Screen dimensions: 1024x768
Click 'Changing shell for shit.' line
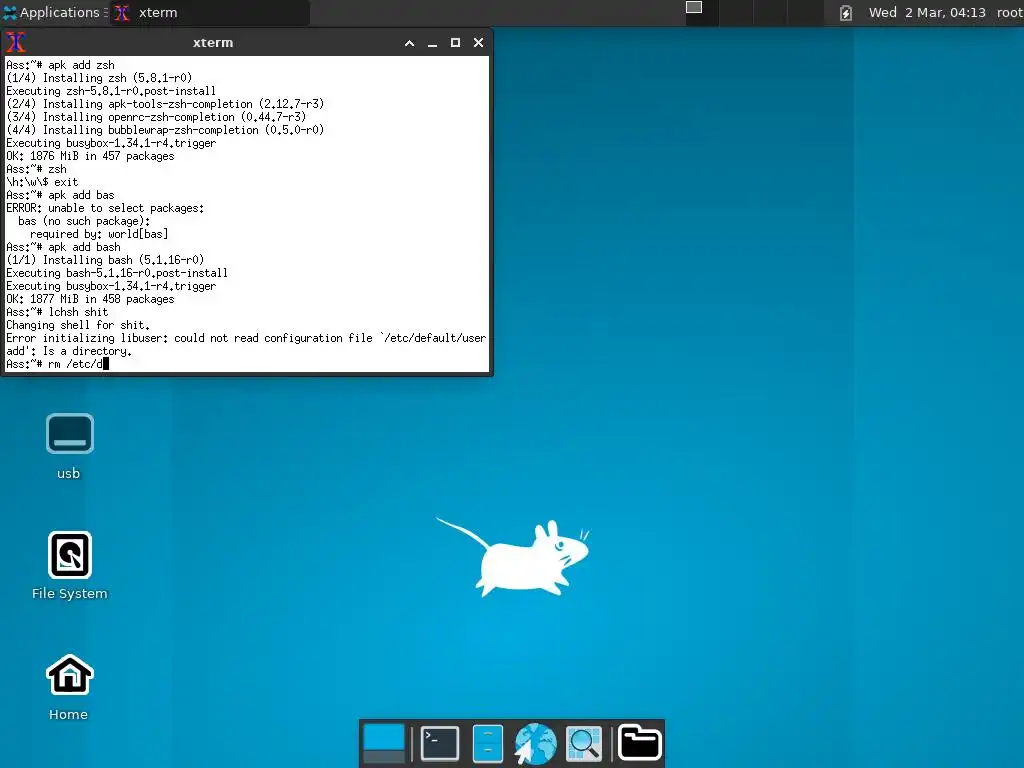pyautogui.click(x=78, y=325)
